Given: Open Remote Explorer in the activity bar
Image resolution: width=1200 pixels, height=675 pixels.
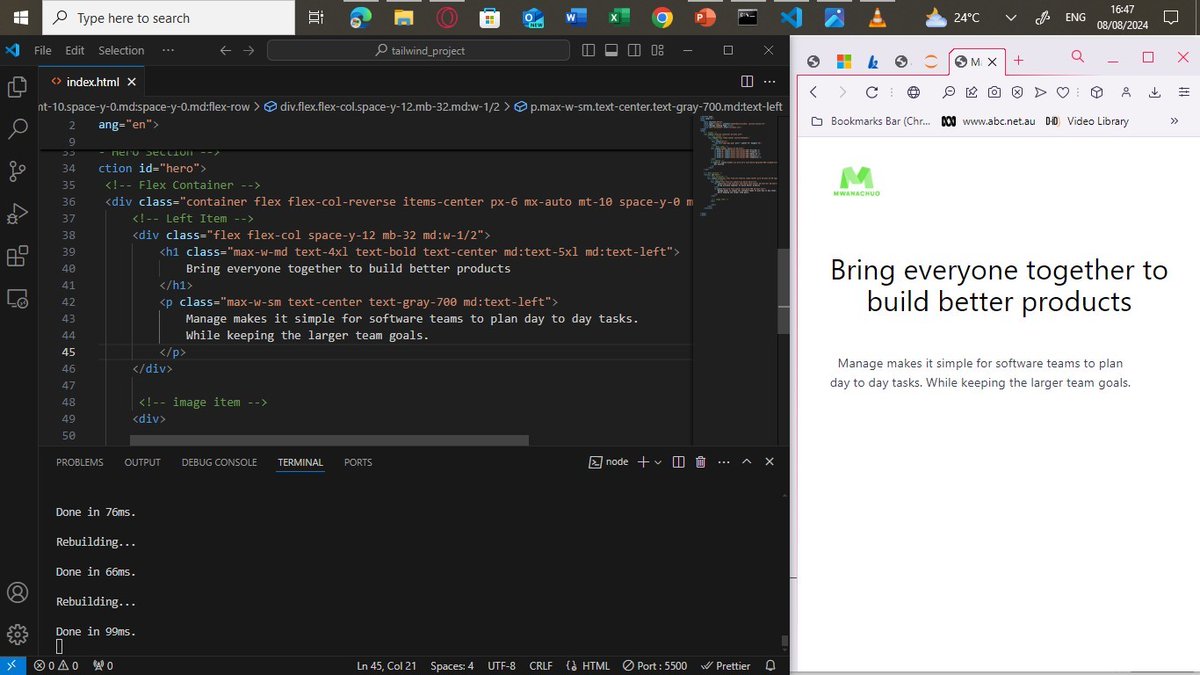Looking at the screenshot, I should tap(16, 298).
